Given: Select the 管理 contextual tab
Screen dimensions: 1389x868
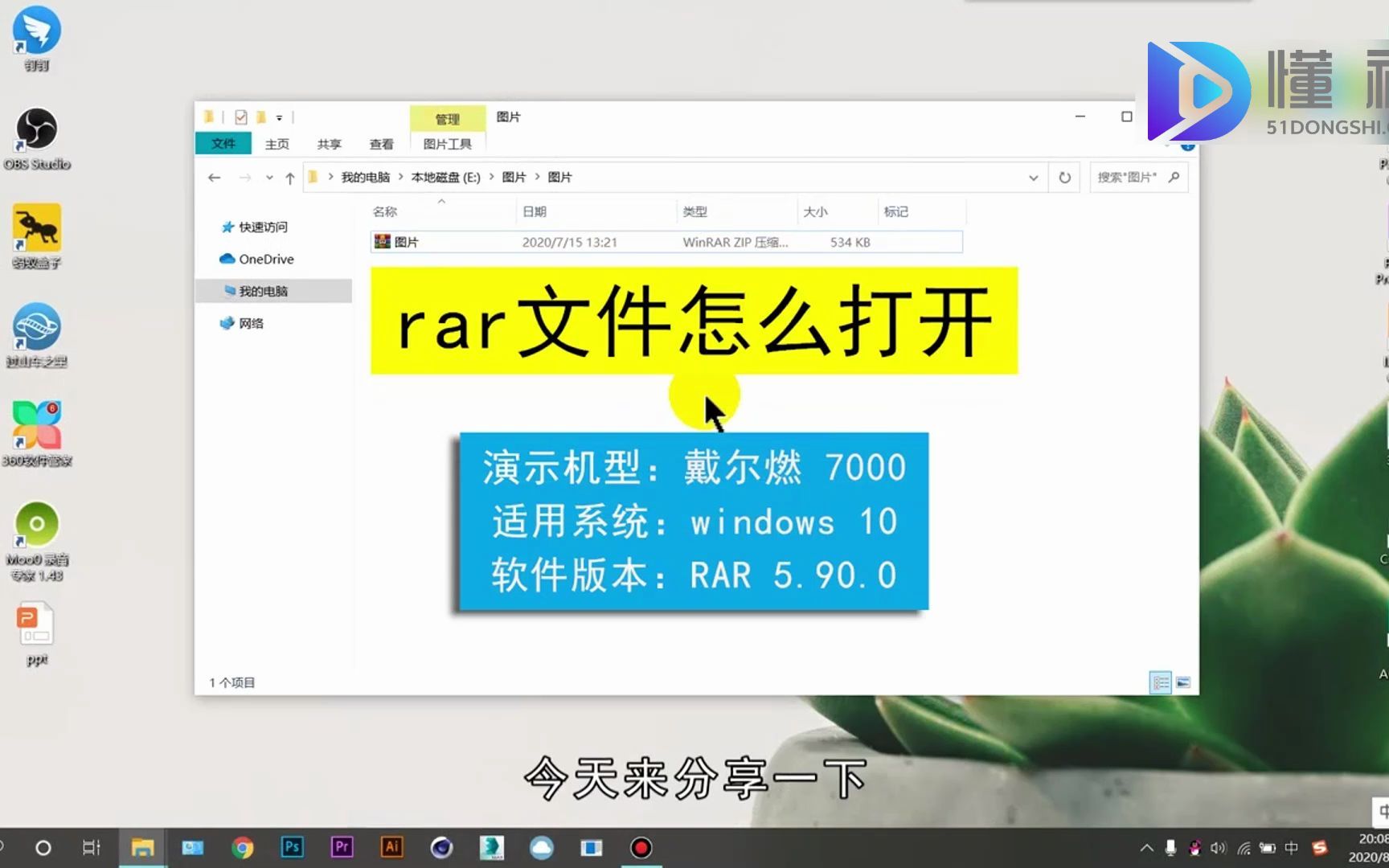Looking at the screenshot, I should pos(447,119).
